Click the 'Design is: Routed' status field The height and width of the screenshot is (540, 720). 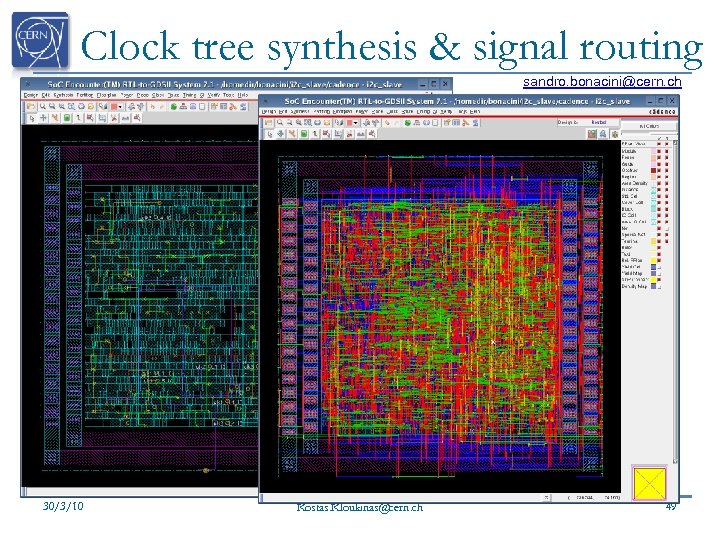(588, 122)
